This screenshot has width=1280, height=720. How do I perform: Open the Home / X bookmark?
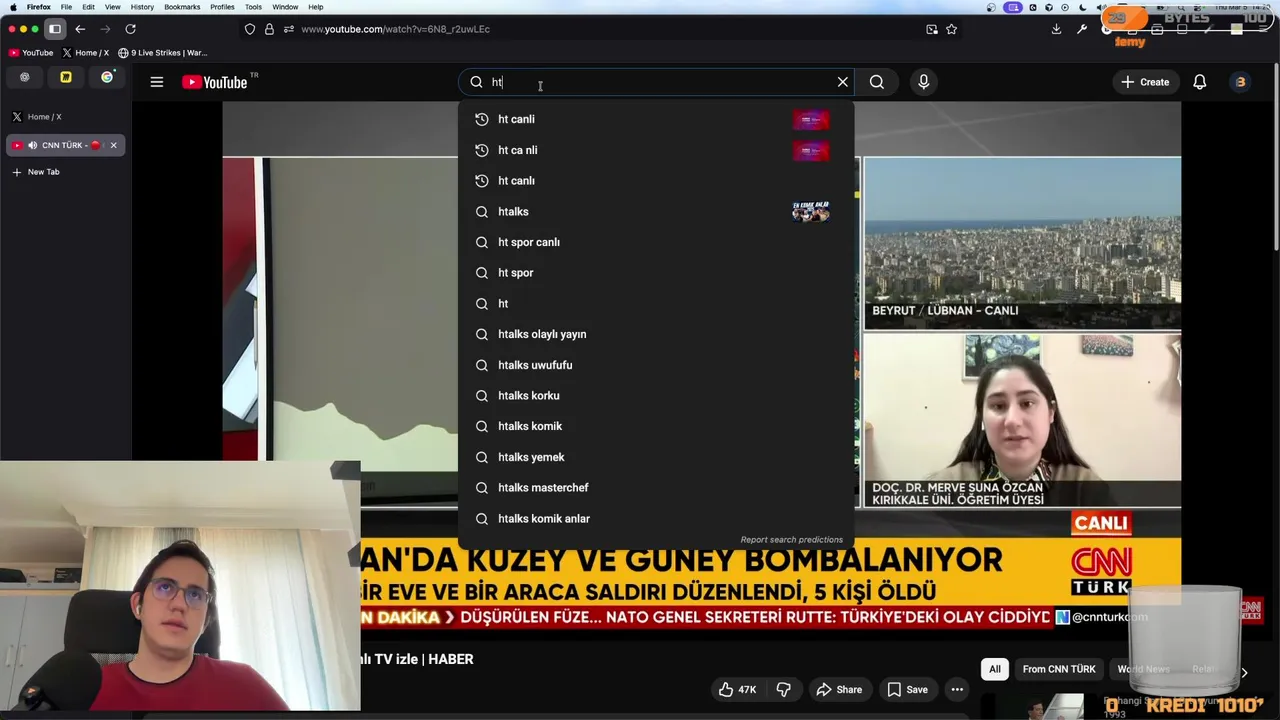(x=86, y=52)
